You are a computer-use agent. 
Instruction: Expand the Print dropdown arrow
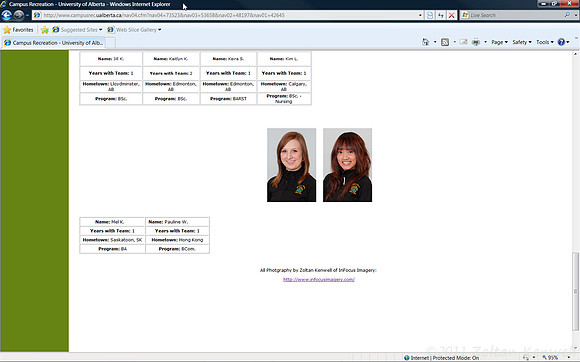point(485,42)
